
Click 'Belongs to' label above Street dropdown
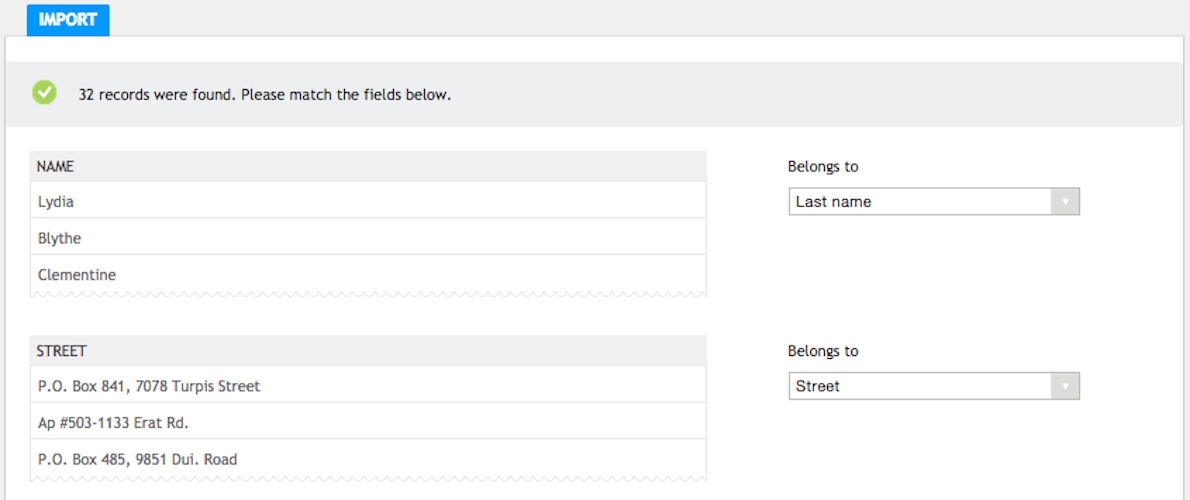coord(823,351)
